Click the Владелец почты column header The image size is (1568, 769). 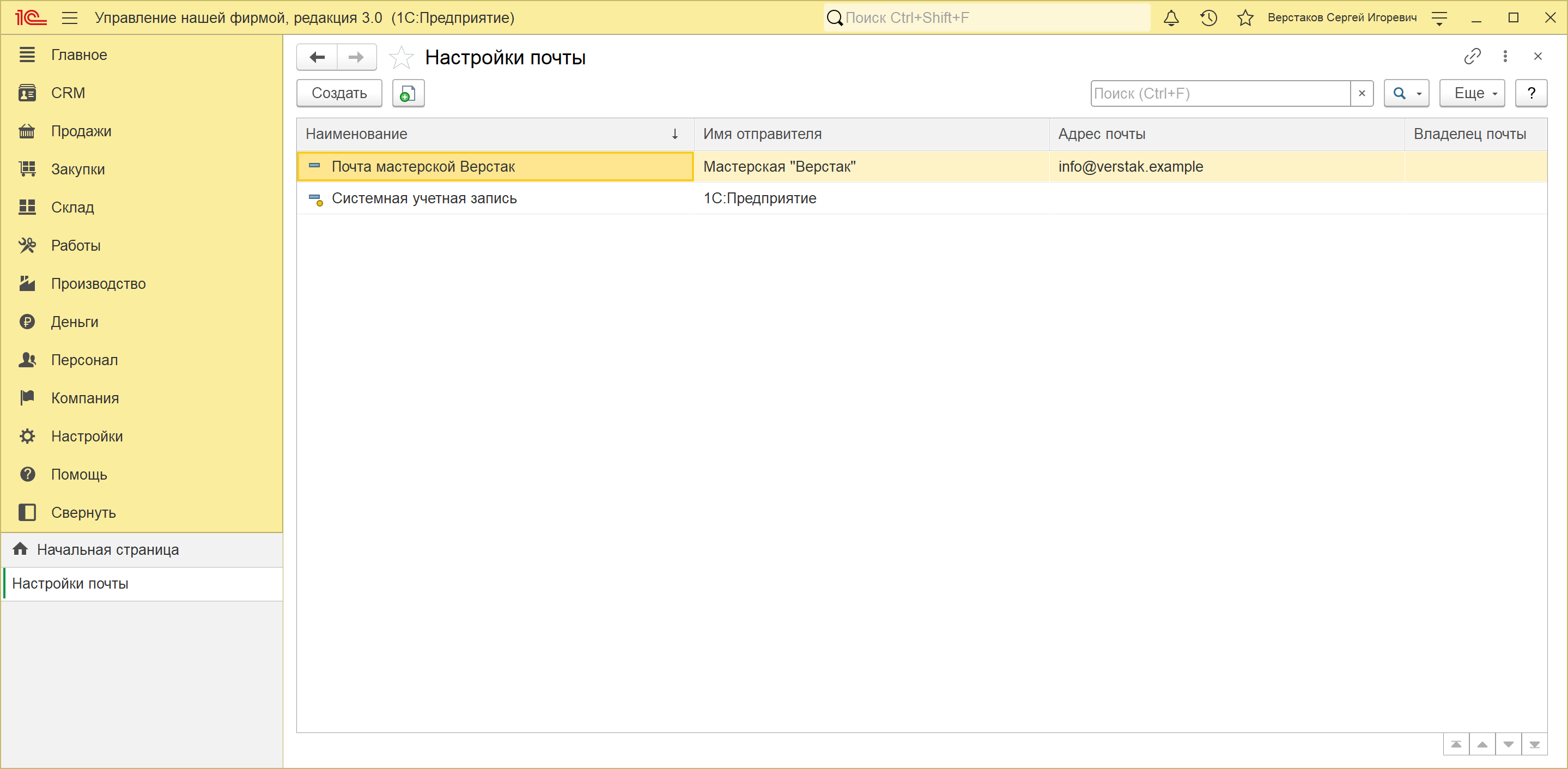(x=1475, y=134)
